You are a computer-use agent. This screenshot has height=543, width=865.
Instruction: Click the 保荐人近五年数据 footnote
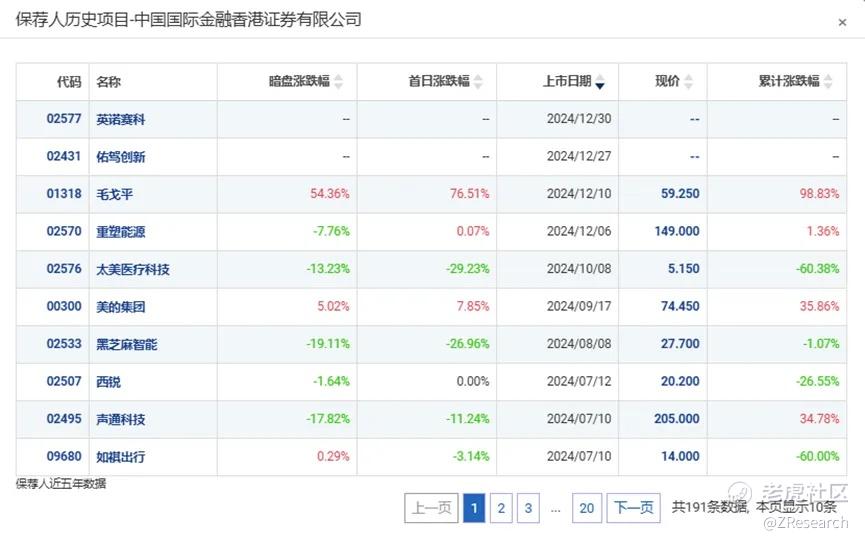(61, 484)
